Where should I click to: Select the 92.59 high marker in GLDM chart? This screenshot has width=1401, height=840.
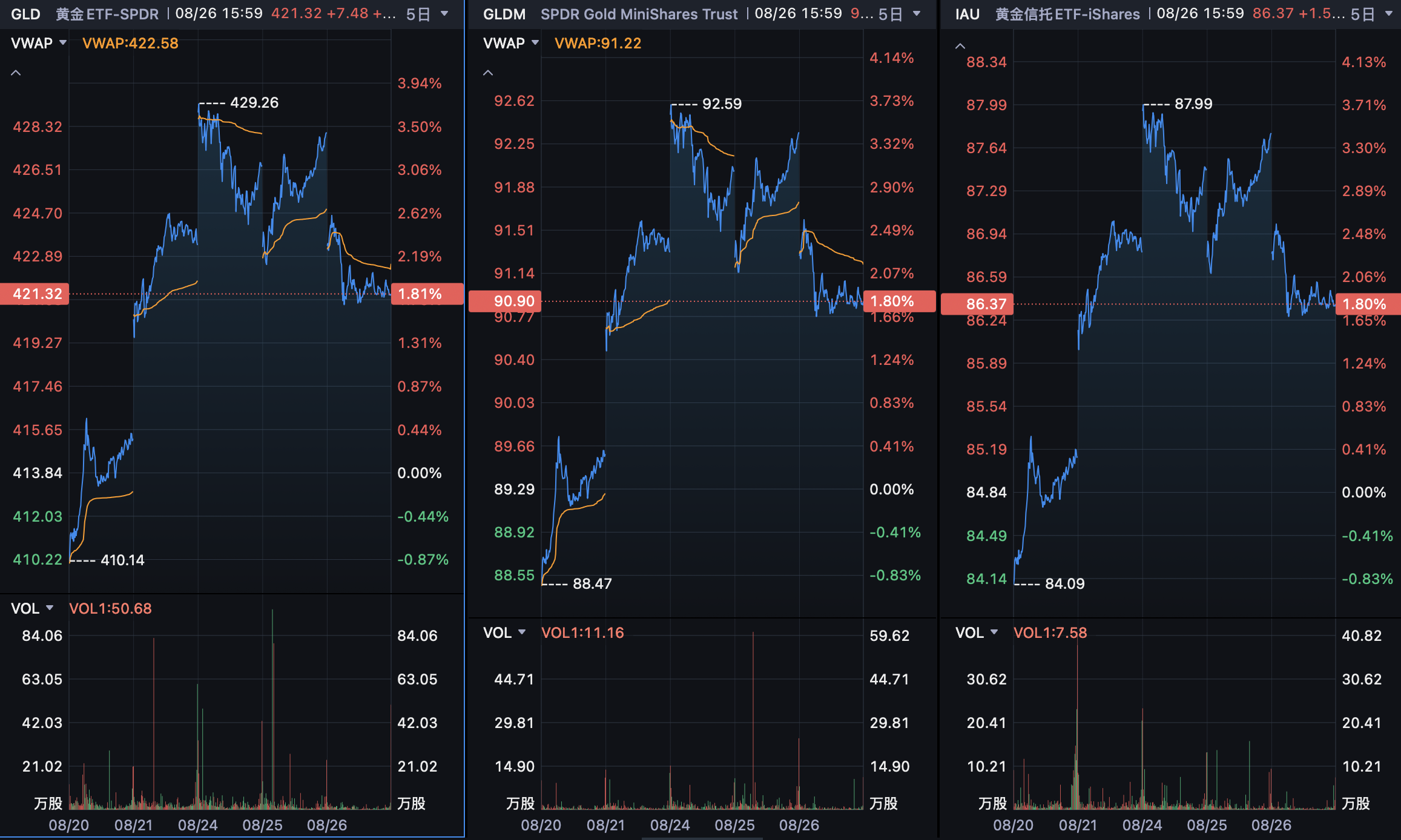pyautogui.click(x=722, y=103)
